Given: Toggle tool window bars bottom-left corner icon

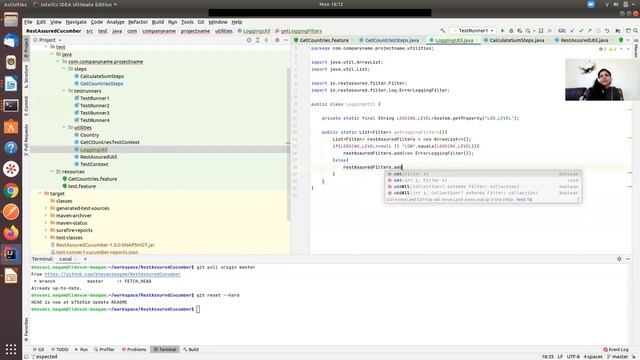Looking at the screenshot, I should [x=27, y=356].
